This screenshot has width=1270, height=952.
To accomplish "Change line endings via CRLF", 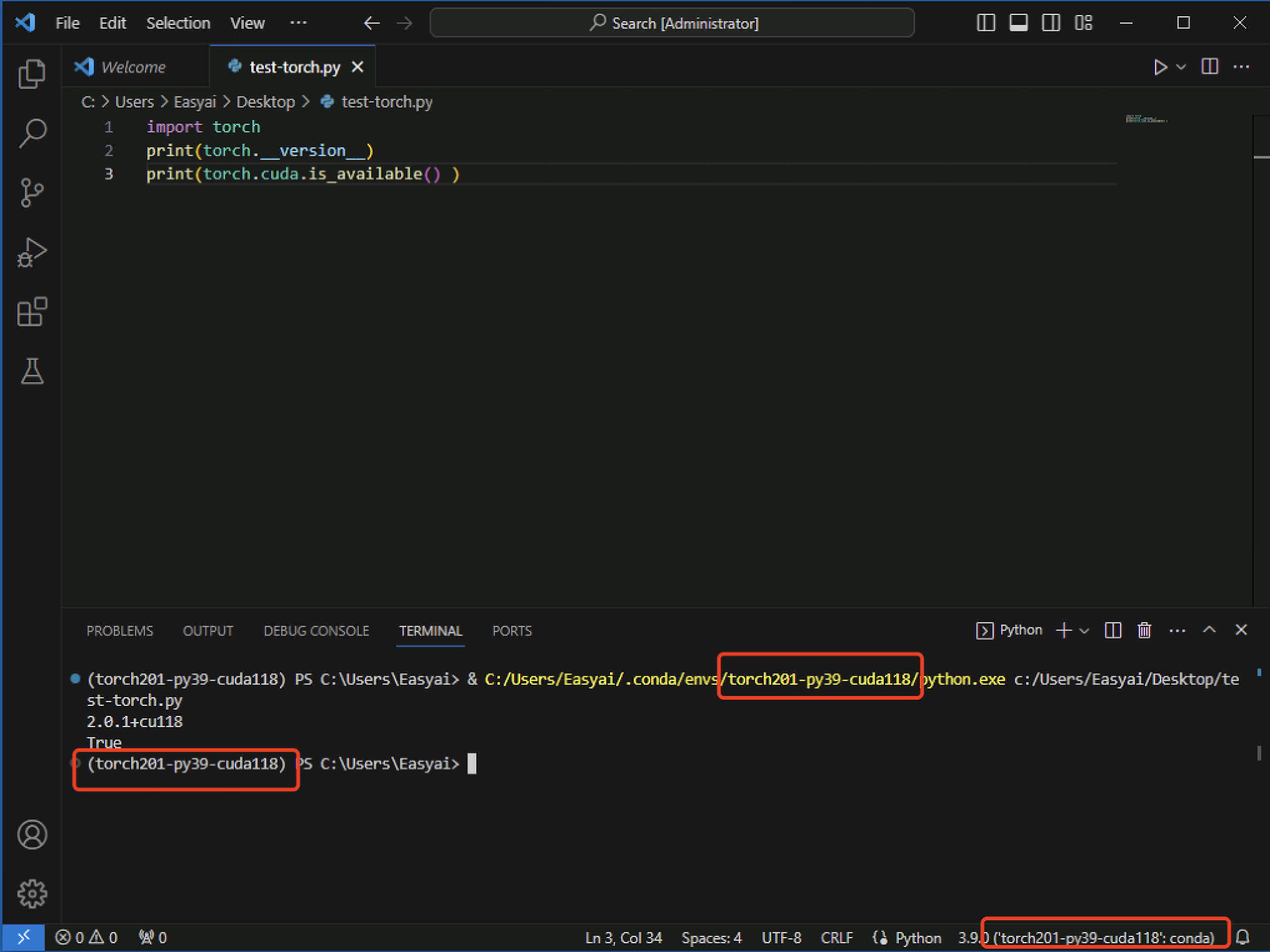I will [x=836, y=938].
